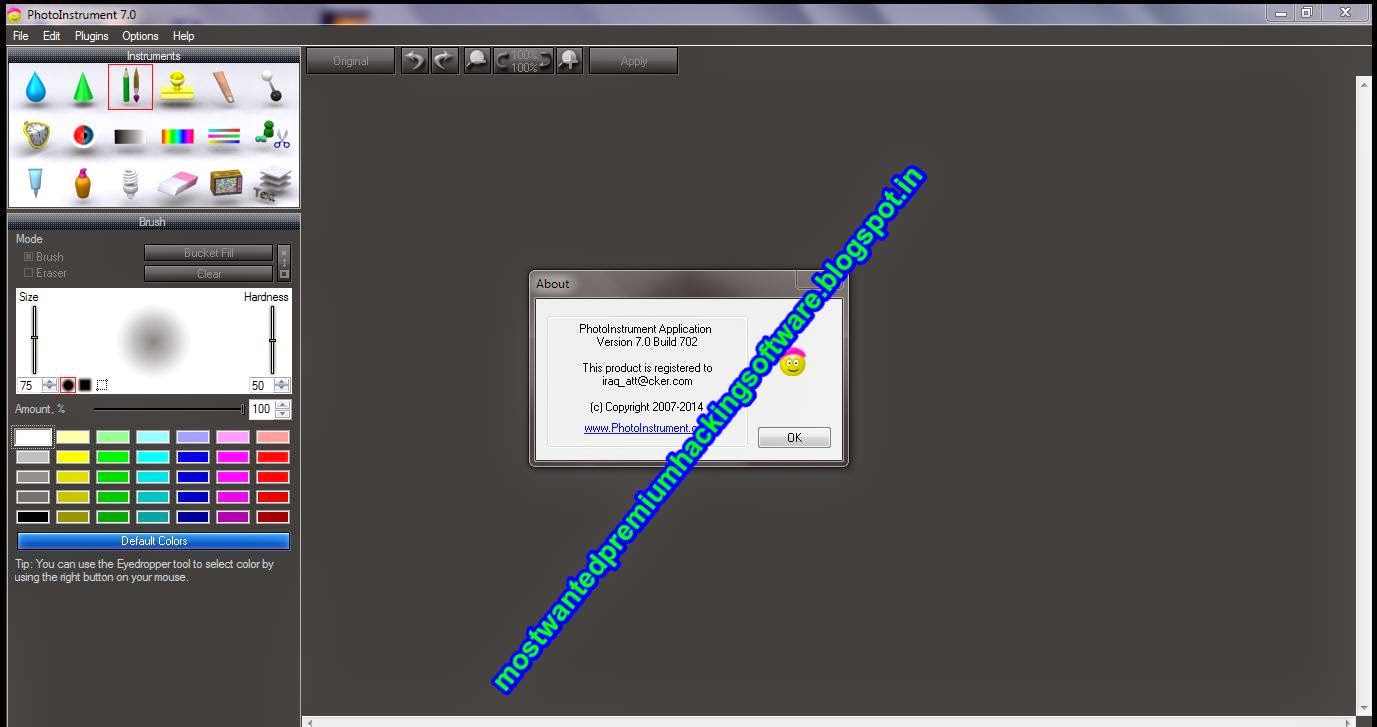The image size is (1377, 727).
Task: Click the Redo arrow in toolbar
Action: (445, 61)
